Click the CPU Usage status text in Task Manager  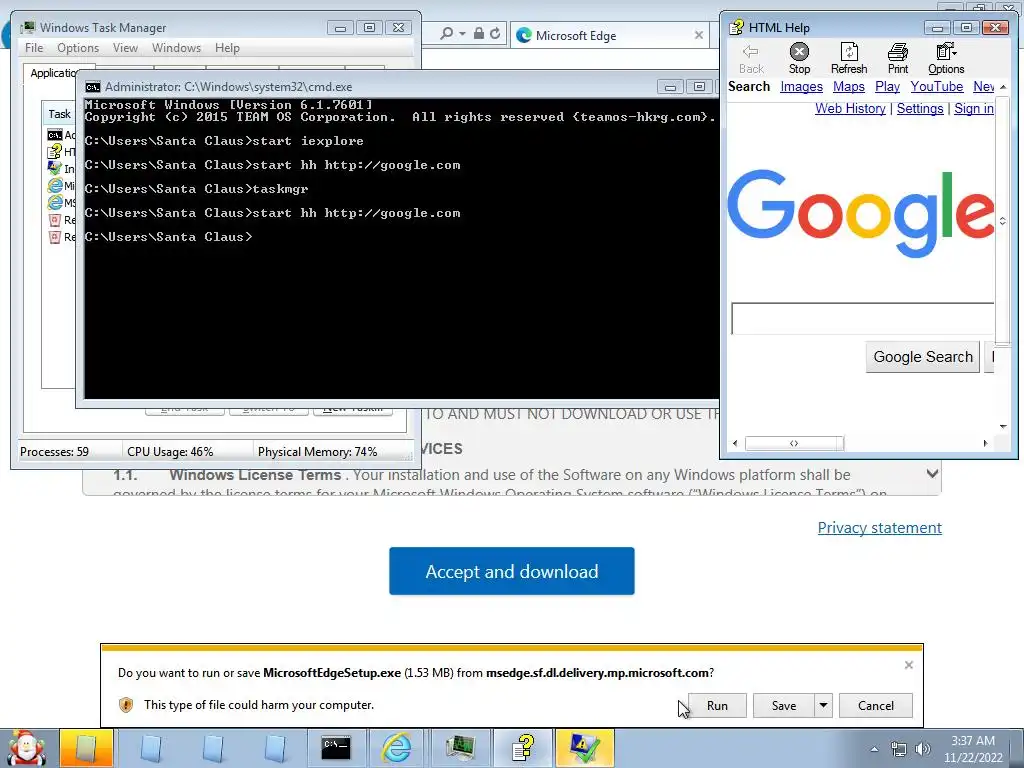(x=170, y=452)
